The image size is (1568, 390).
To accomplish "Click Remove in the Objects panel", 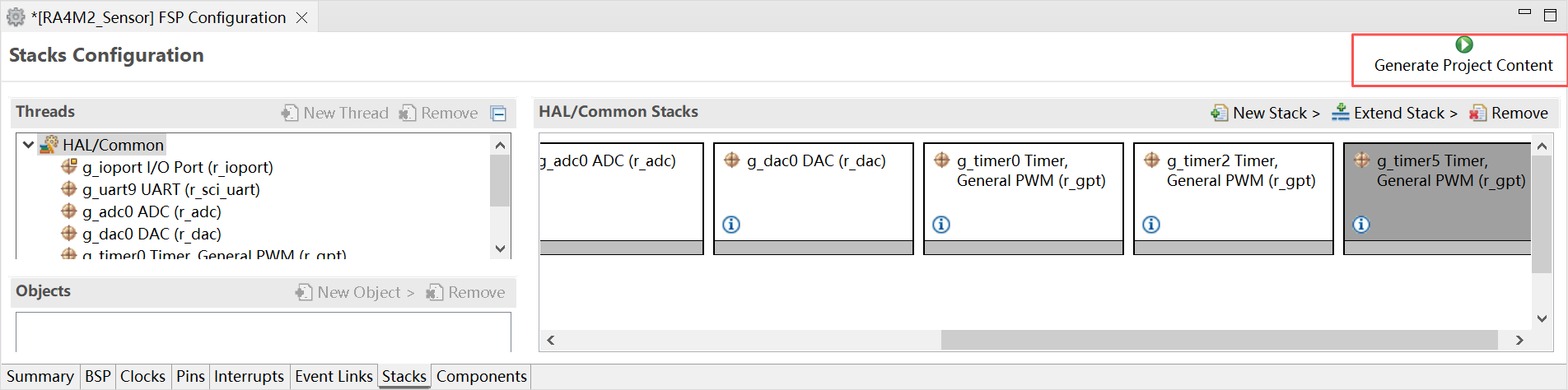I will [x=466, y=292].
